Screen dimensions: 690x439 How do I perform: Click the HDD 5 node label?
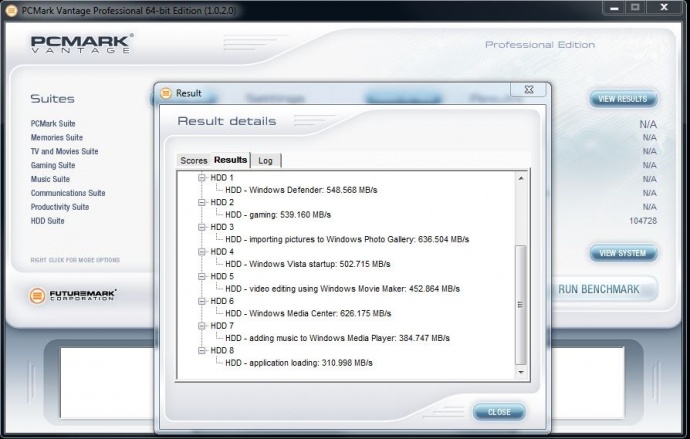click(222, 276)
